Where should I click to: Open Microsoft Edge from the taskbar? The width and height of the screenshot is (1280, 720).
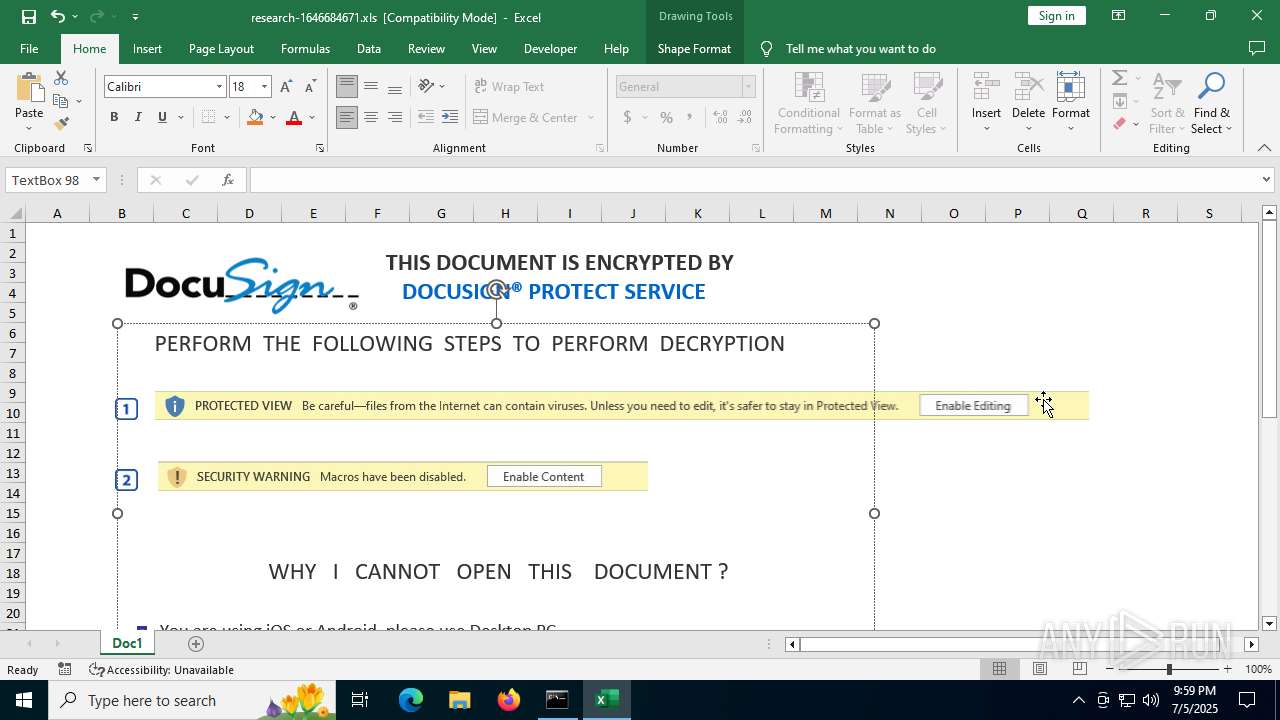pos(411,700)
